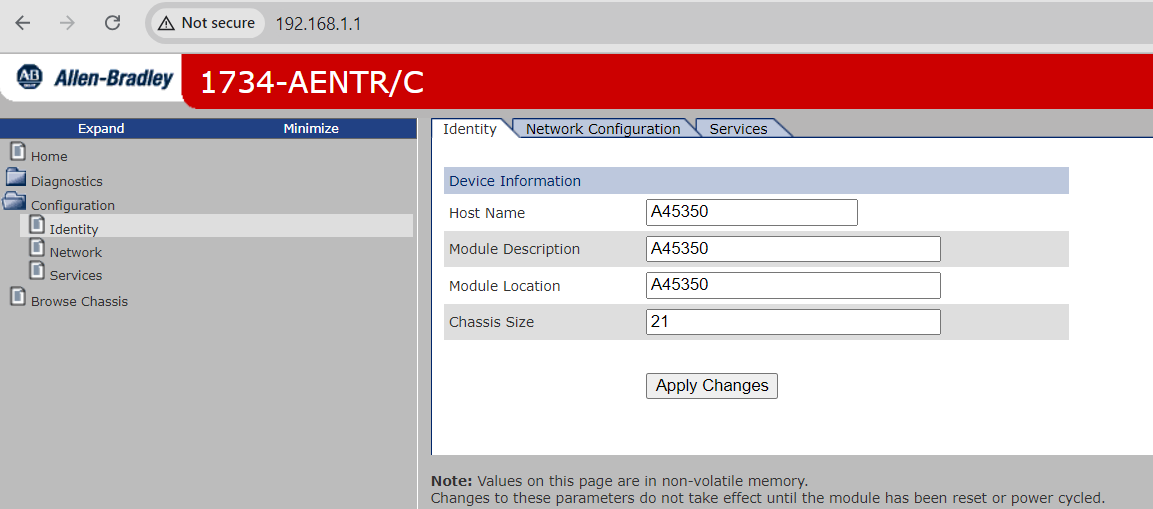Click the Home page icon

coord(18,152)
